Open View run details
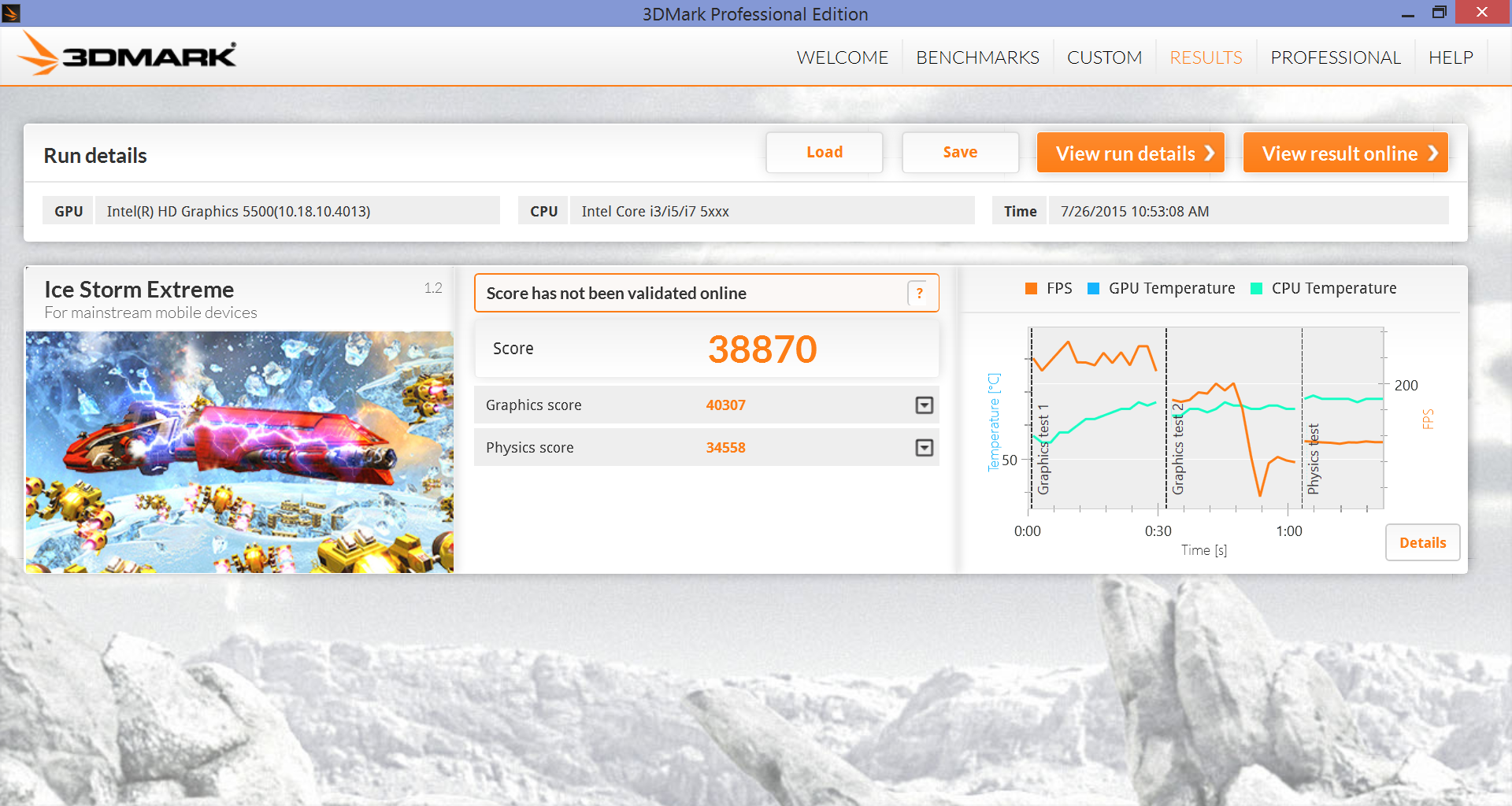This screenshot has width=1512, height=806. 1130,152
